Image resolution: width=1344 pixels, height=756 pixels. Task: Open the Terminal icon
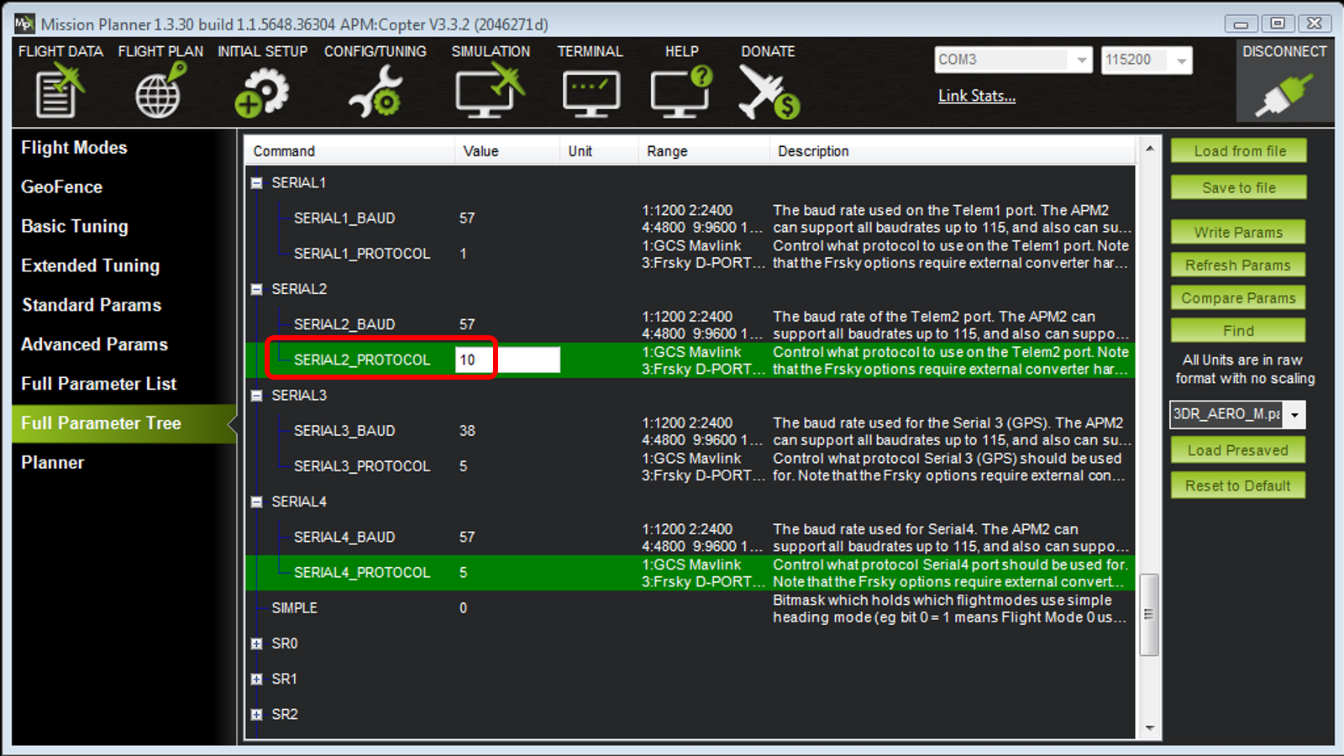point(590,90)
